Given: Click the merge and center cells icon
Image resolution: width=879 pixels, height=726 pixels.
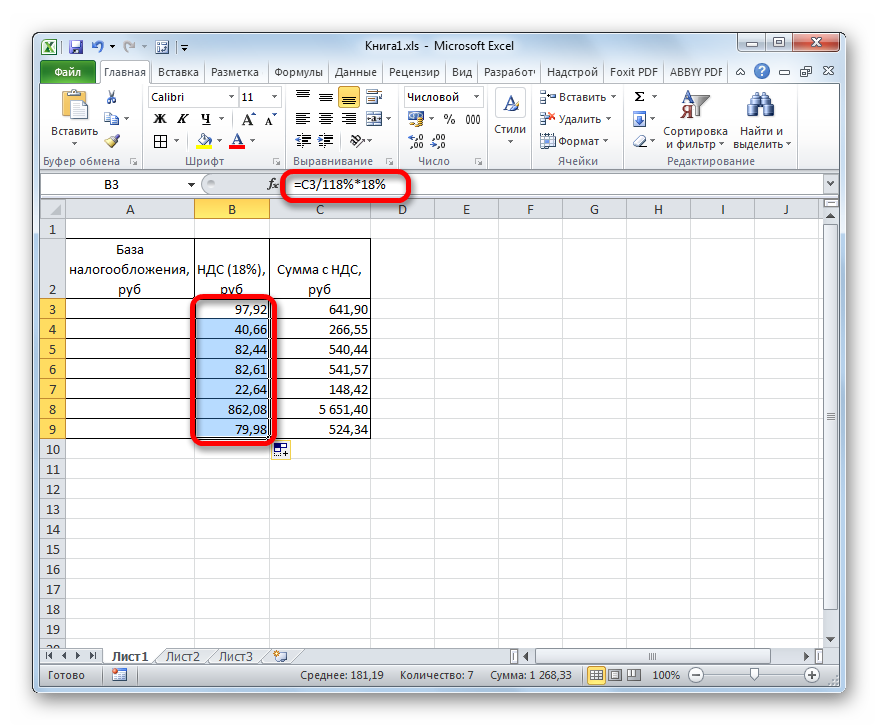Looking at the screenshot, I should (x=374, y=119).
